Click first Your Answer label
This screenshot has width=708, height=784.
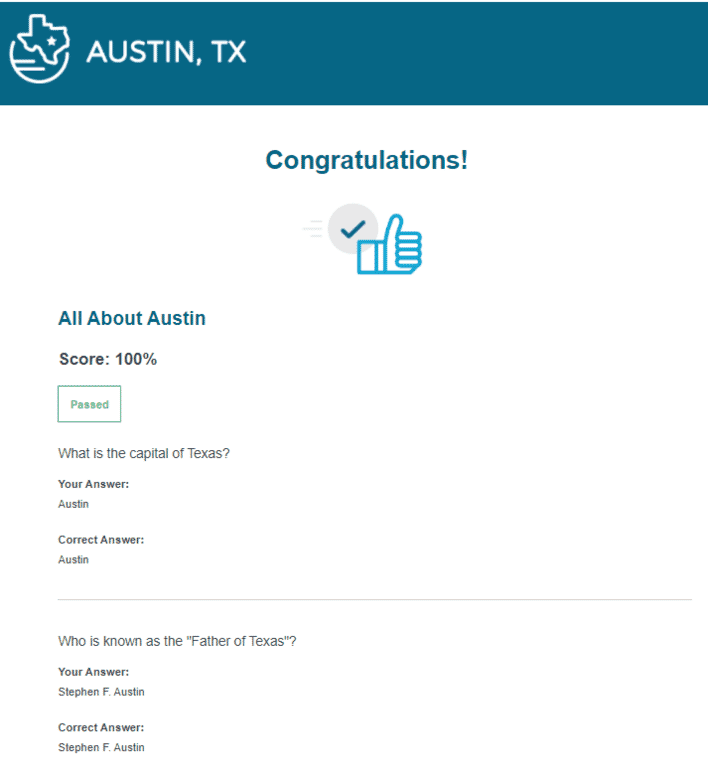click(94, 484)
